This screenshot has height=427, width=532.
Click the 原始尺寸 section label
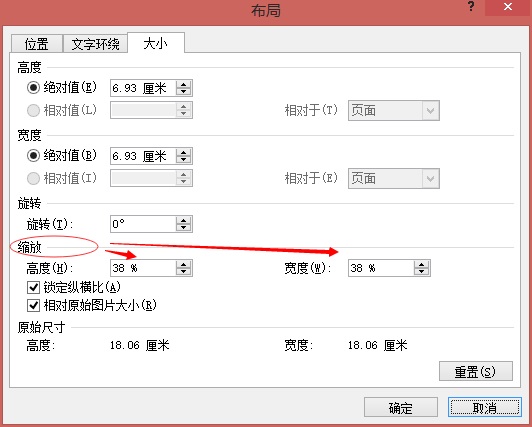(41, 328)
